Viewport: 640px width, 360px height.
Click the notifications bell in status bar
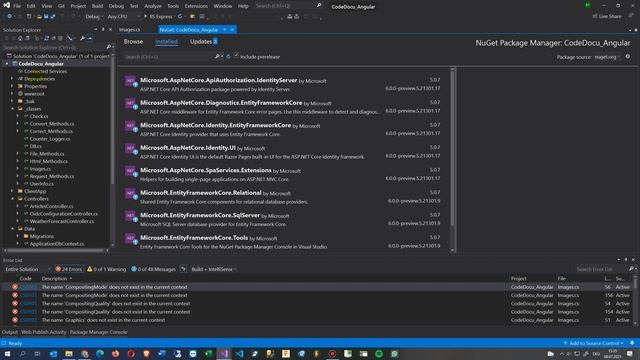click(632, 343)
